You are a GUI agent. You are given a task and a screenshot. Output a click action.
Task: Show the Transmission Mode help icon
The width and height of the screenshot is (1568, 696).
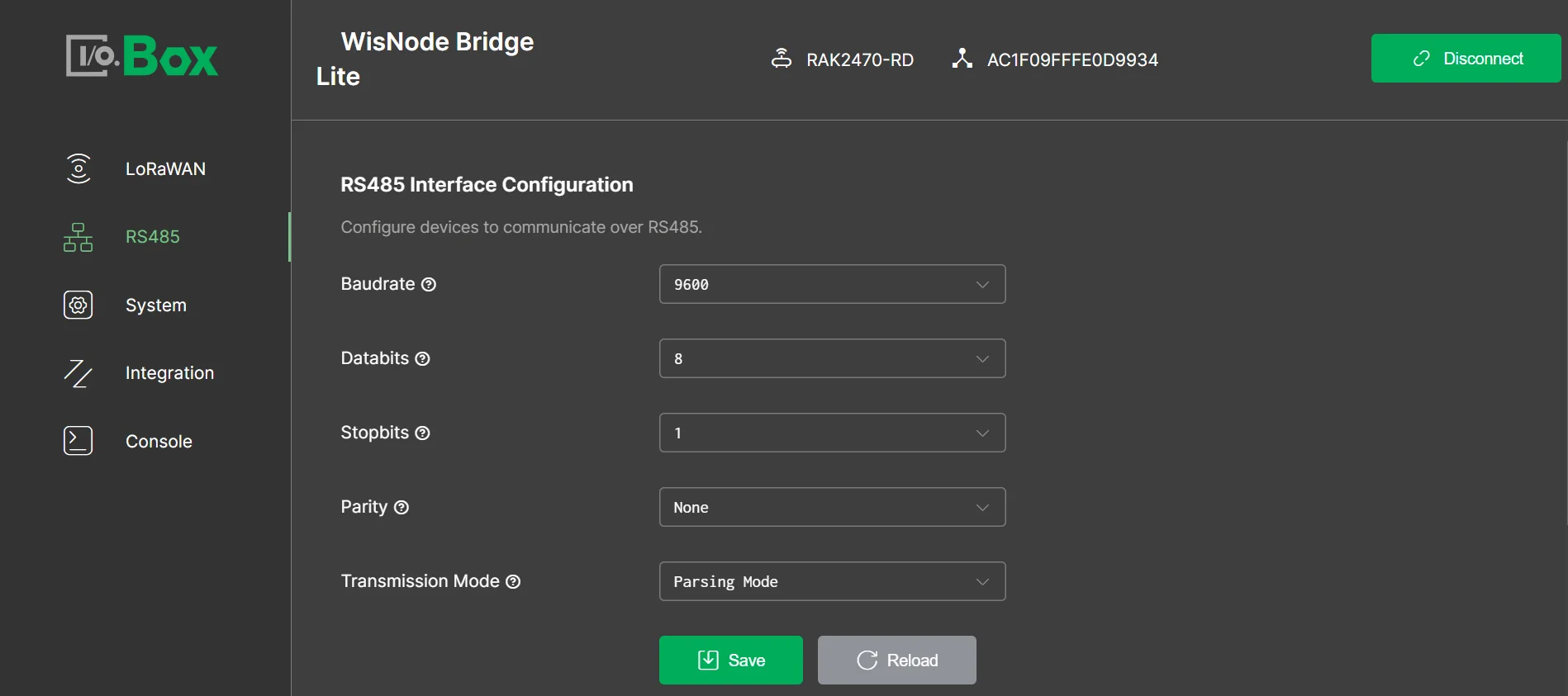coord(513,582)
